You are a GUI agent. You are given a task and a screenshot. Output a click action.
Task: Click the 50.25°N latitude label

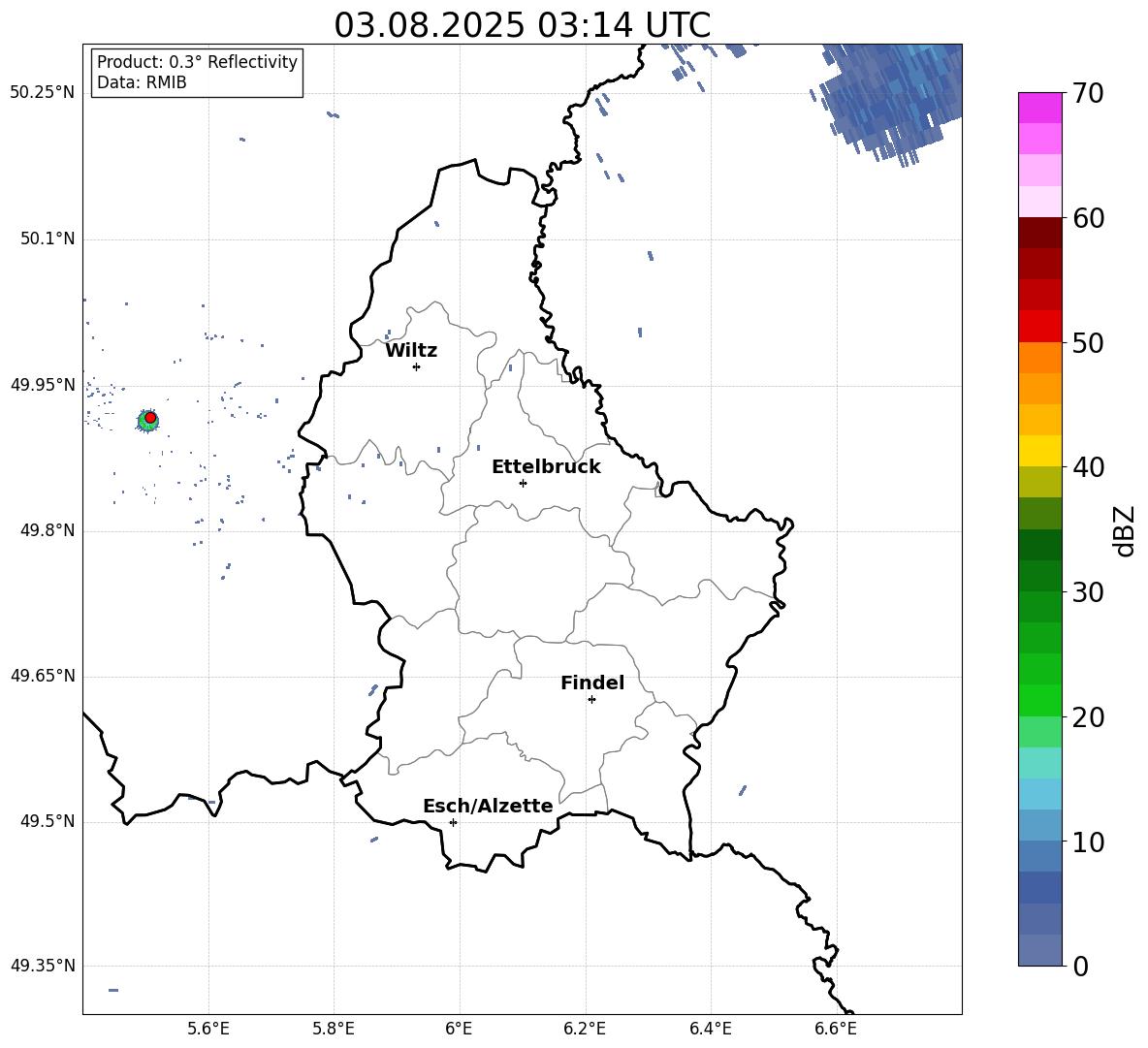(x=43, y=93)
